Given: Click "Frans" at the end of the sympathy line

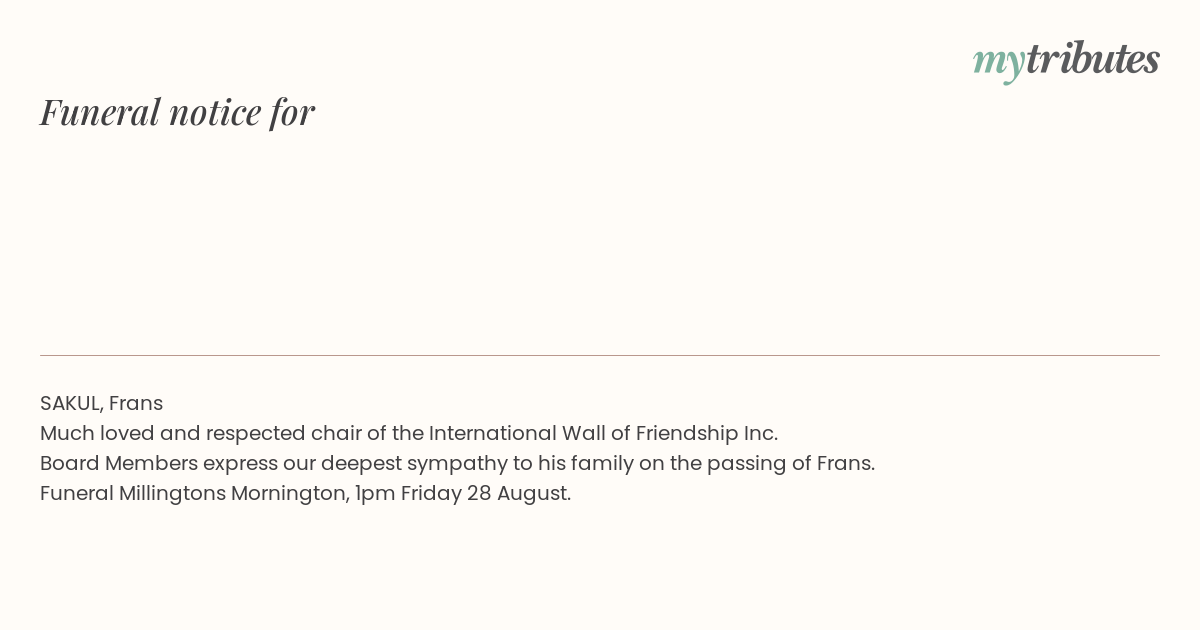Looking at the screenshot, I should (845, 463).
